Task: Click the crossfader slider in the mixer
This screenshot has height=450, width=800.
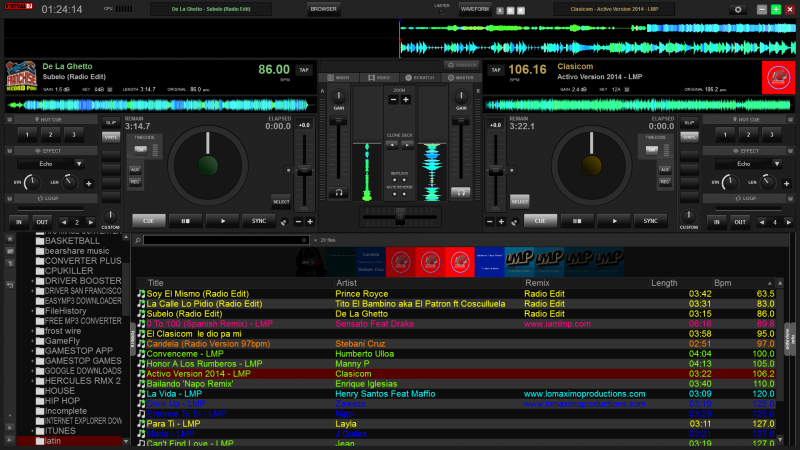Action: point(400,214)
